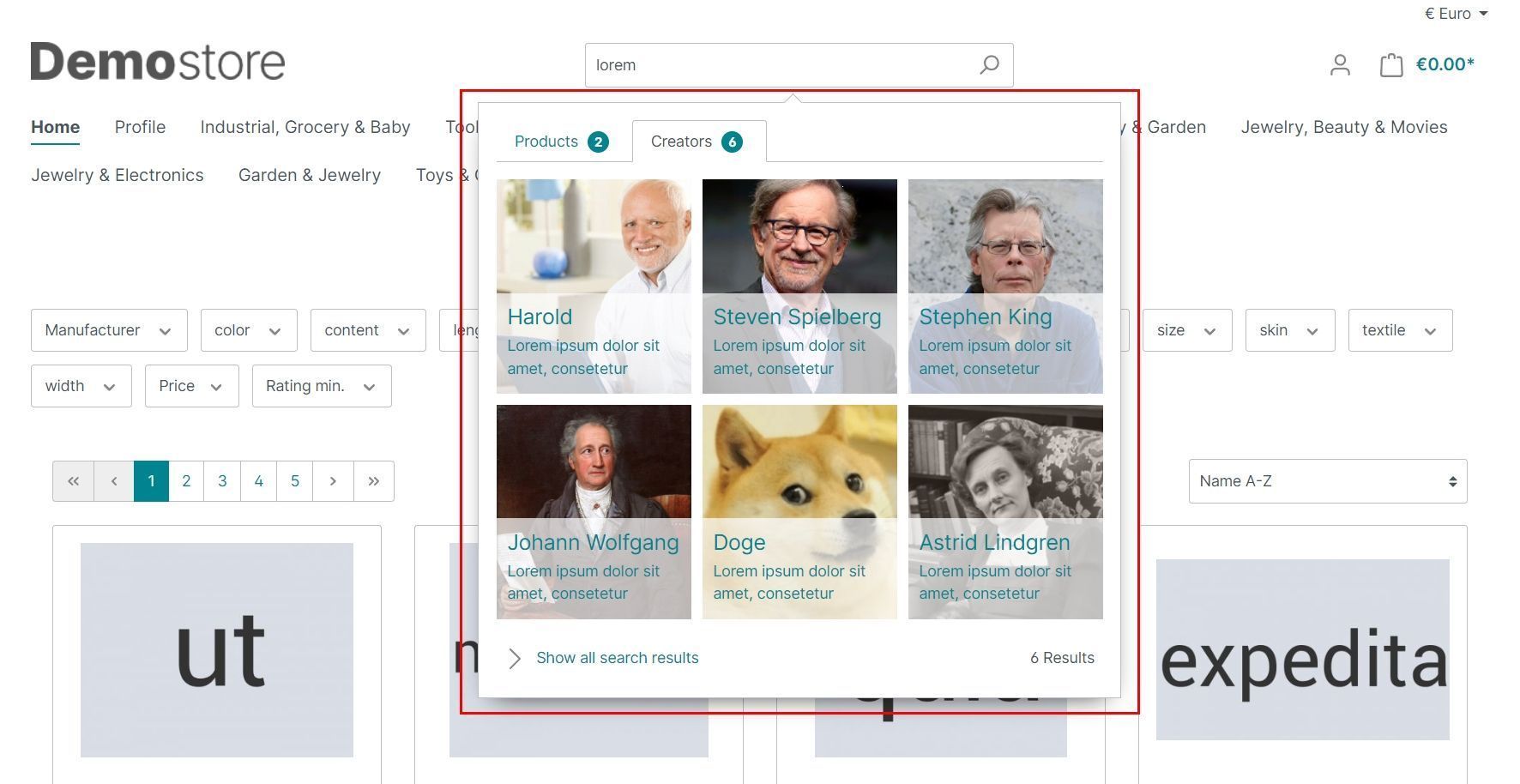This screenshot has height=784, width=1520.
Task: Expand the color filter
Action: (x=249, y=330)
